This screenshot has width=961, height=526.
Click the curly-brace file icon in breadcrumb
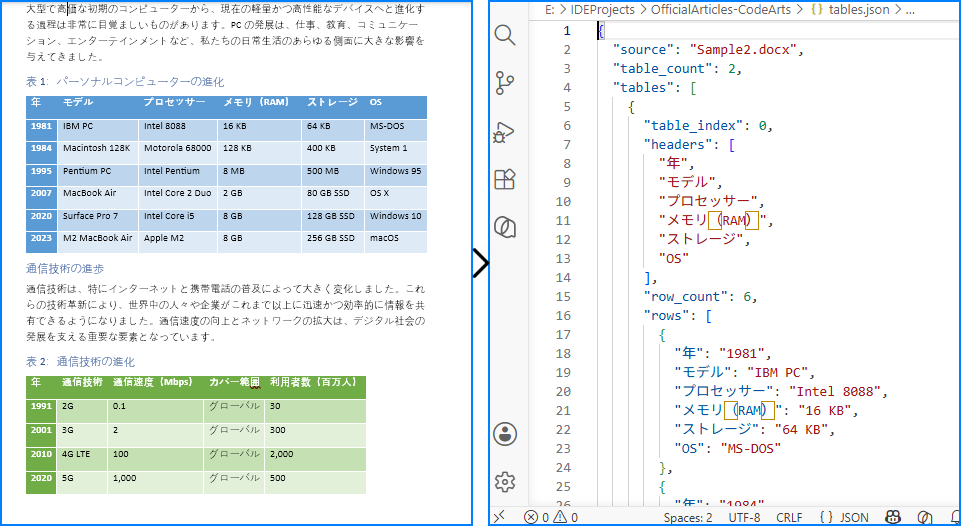(816, 10)
